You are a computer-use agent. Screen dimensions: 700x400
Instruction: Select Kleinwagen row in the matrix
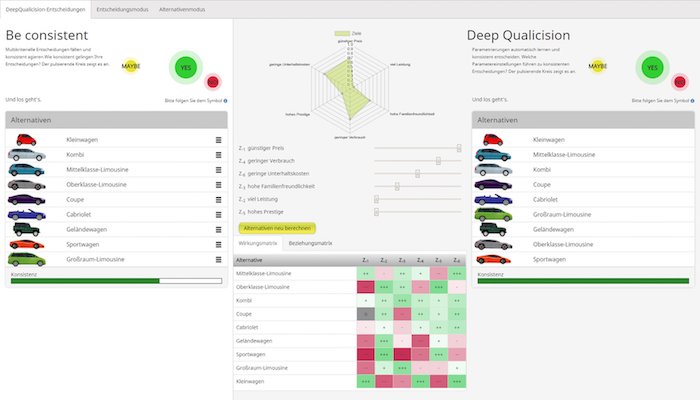pos(350,381)
